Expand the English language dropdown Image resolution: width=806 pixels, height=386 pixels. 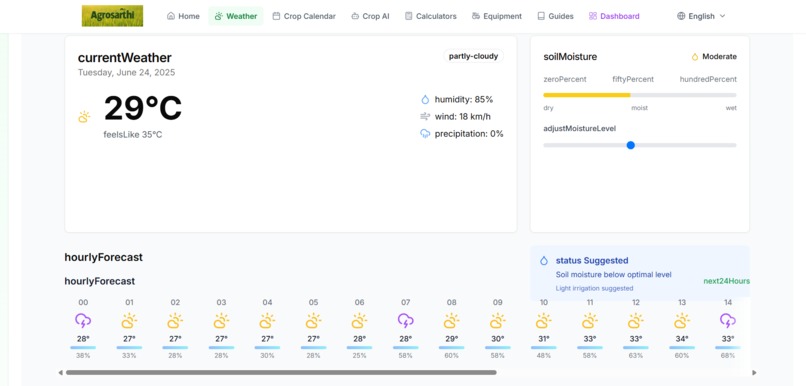[701, 16]
